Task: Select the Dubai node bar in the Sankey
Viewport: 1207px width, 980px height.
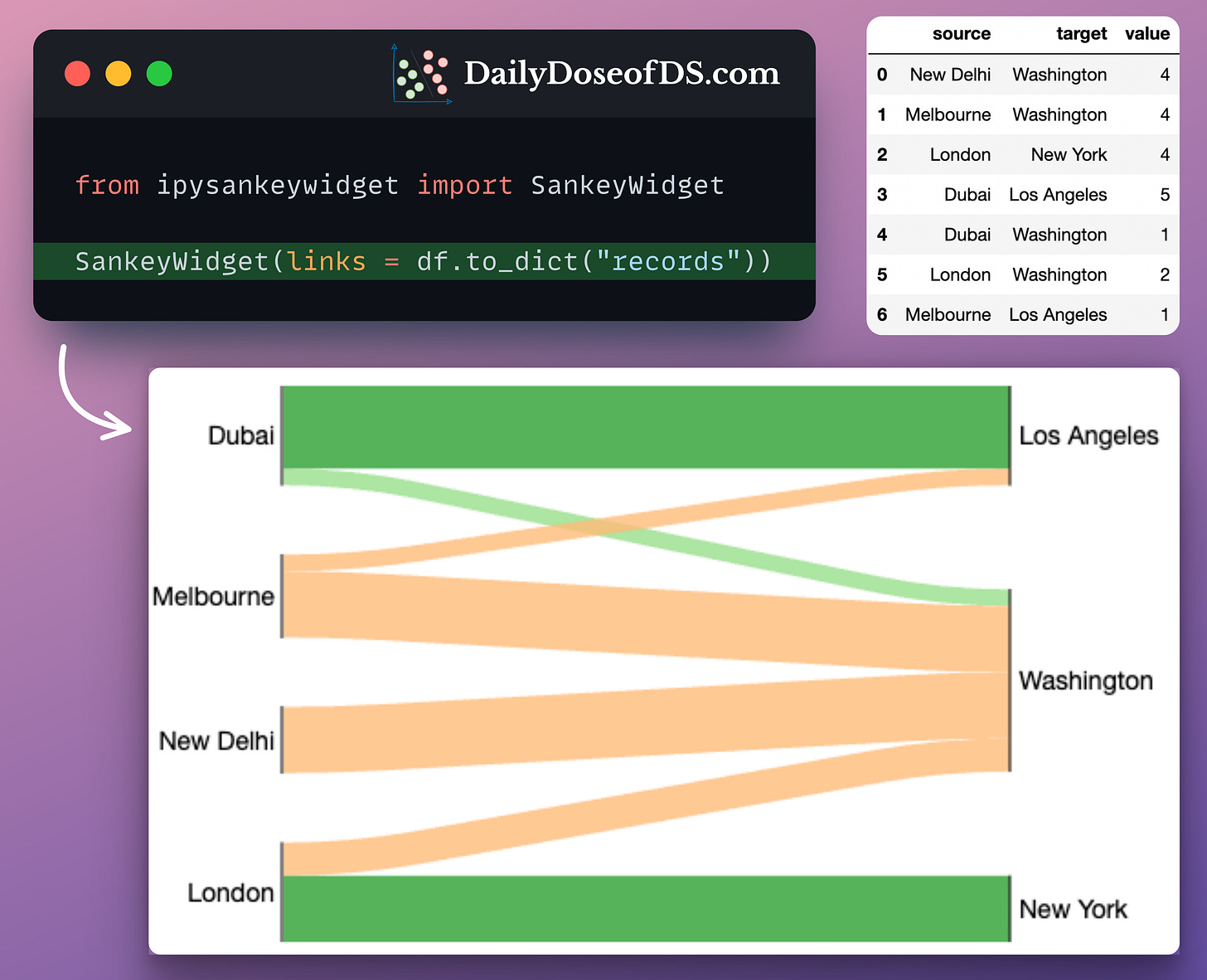Action: tap(282, 431)
